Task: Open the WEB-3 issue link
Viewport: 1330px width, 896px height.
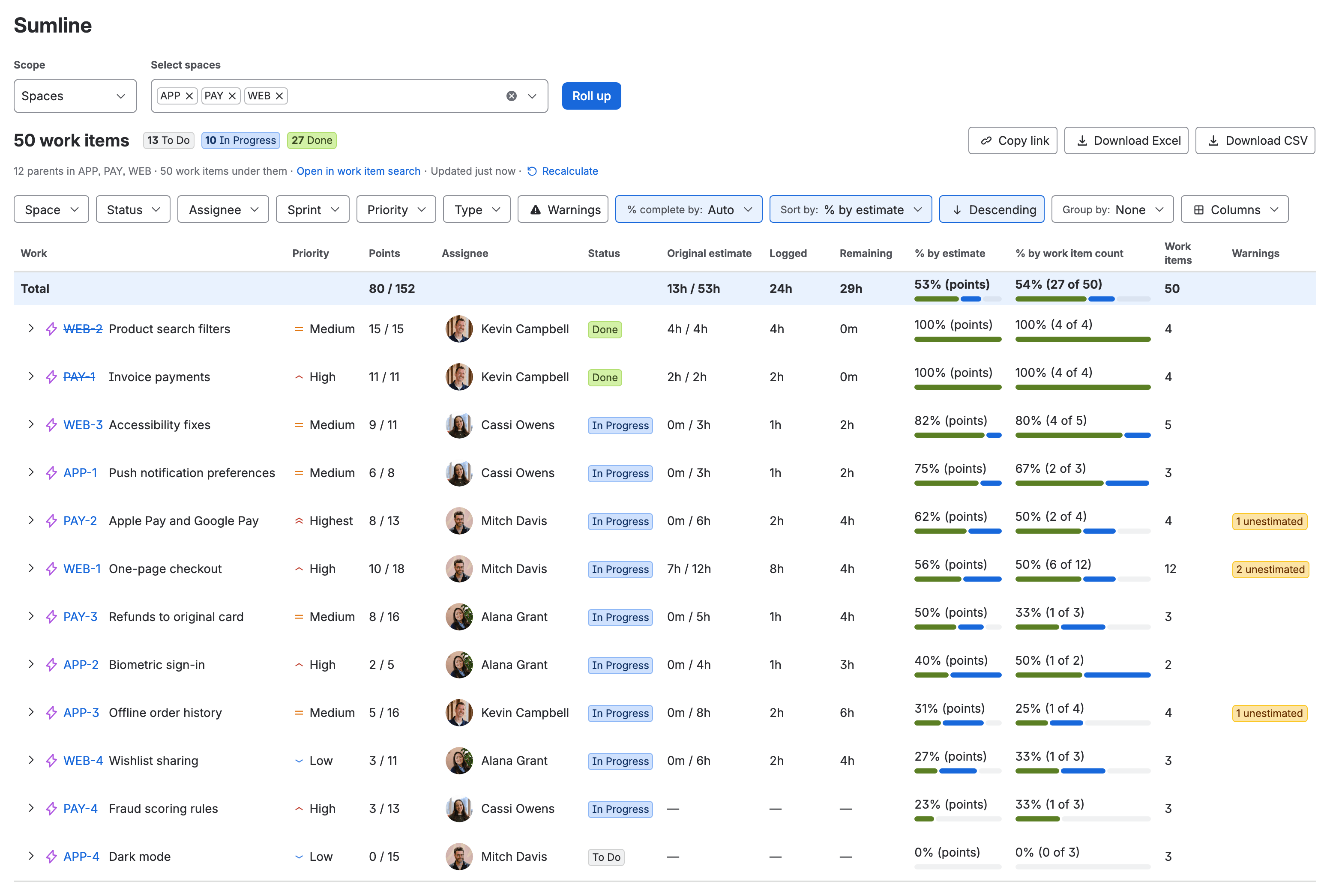Action: coord(83,425)
